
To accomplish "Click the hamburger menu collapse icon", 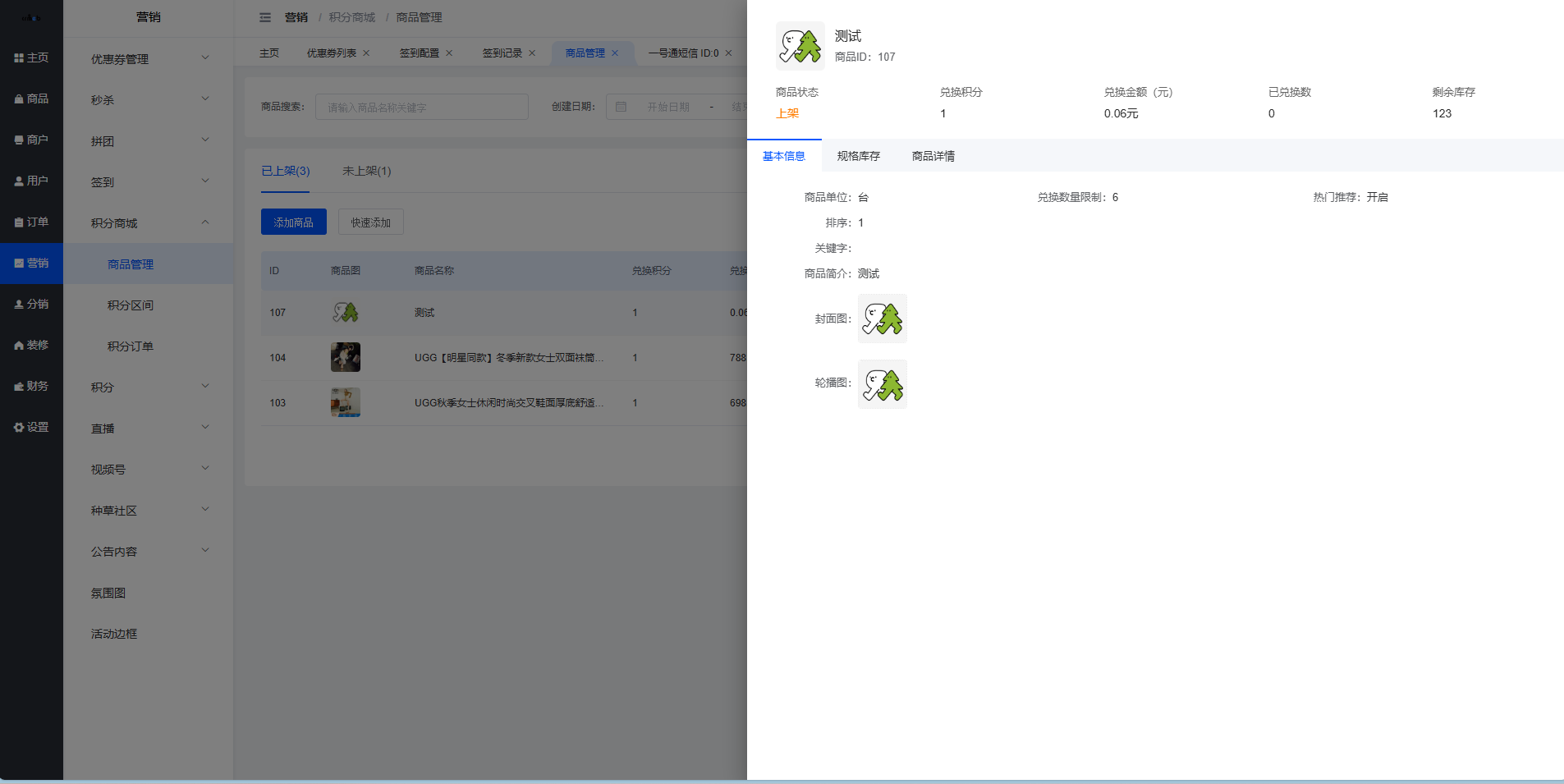I will (x=265, y=17).
